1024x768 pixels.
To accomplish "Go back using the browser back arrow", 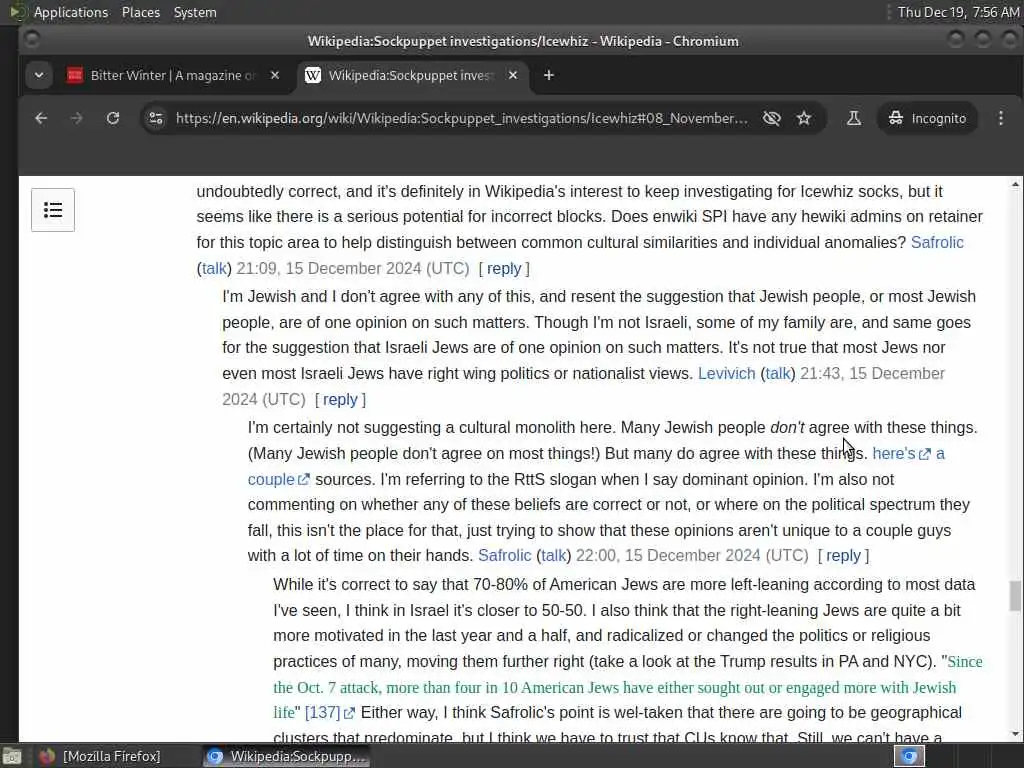I will [41, 118].
